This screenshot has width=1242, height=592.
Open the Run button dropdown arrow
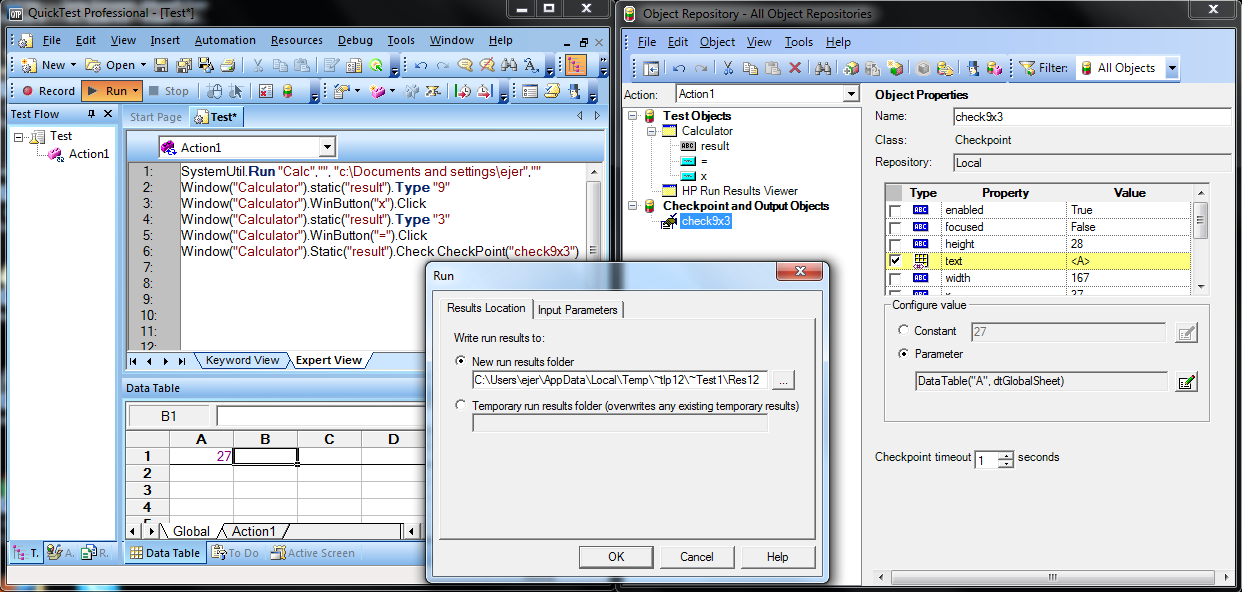pyautogui.click(x=136, y=91)
